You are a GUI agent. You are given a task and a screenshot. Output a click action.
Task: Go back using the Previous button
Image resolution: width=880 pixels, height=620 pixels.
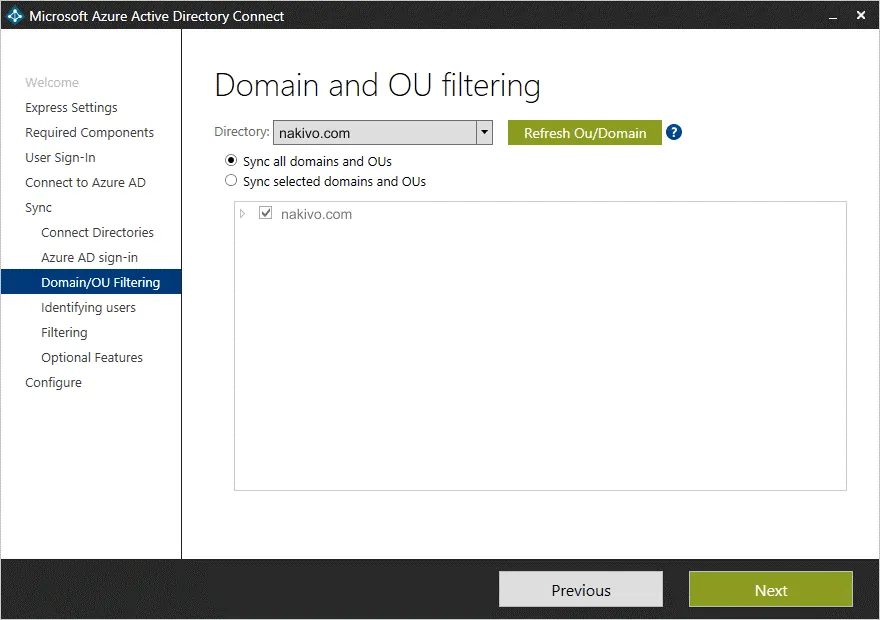580,589
